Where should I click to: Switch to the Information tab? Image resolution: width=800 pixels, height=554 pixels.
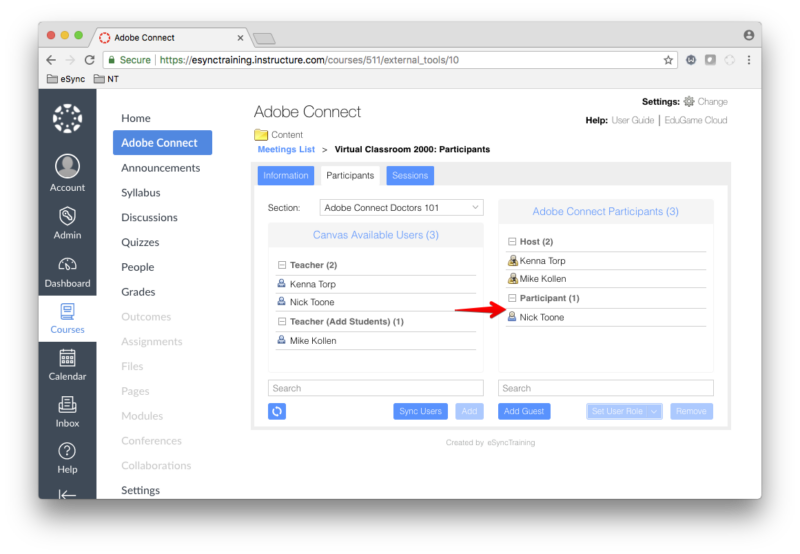tap(286, 176)
